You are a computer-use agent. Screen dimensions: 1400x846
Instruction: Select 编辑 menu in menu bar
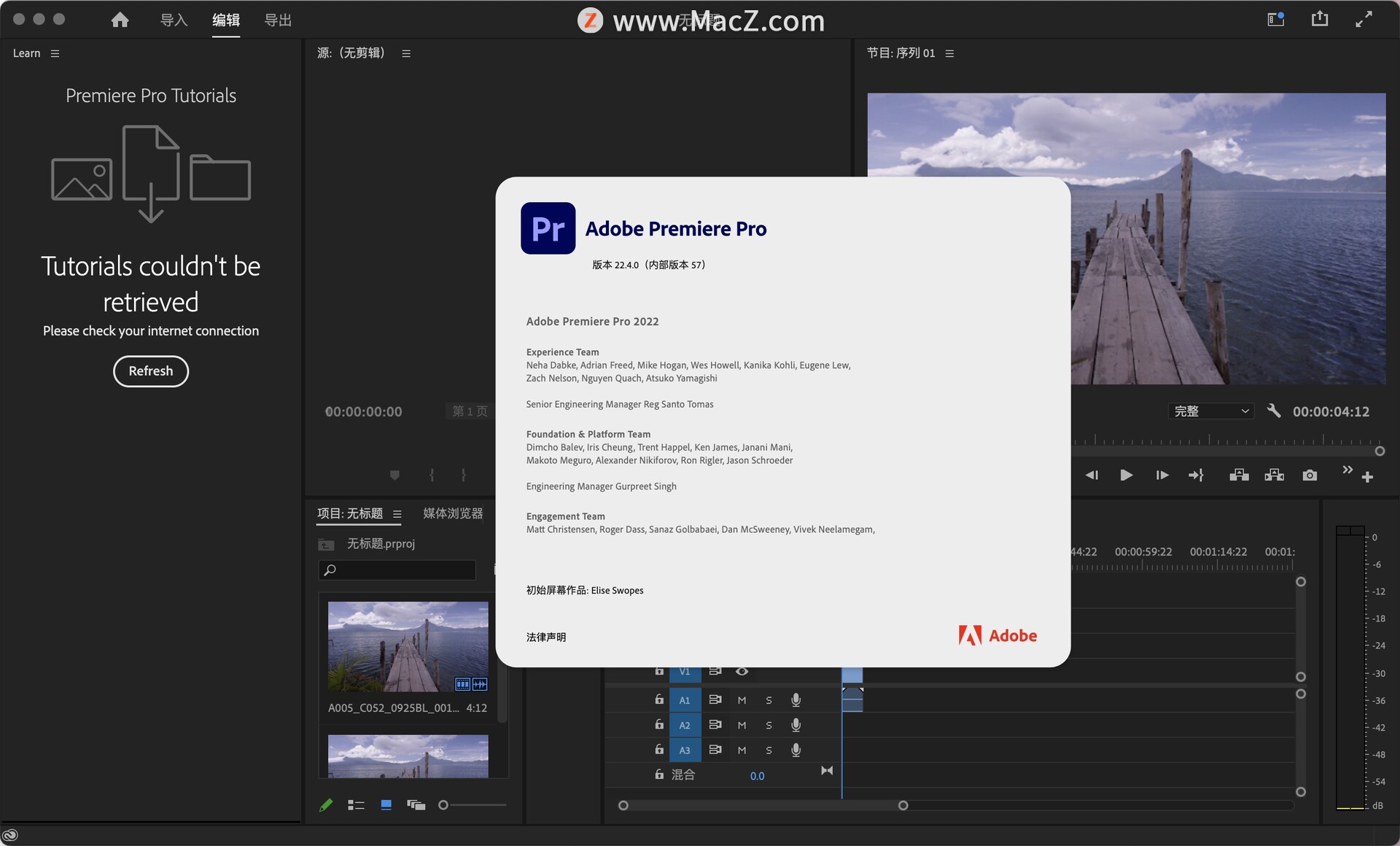[225, 18]
